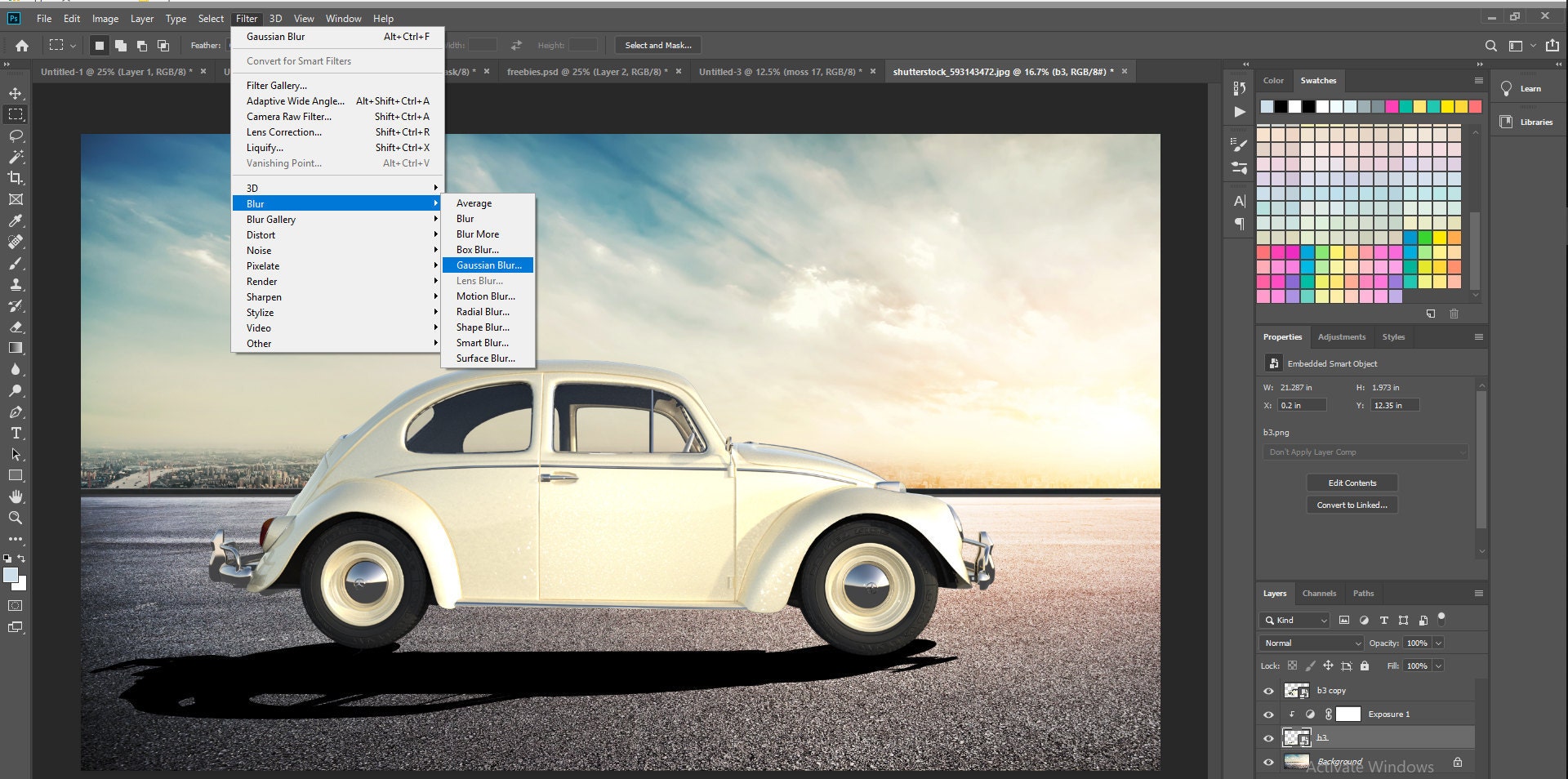
Task: Open Camera Raw Filter... menu entry
Action: click(336, 116)
